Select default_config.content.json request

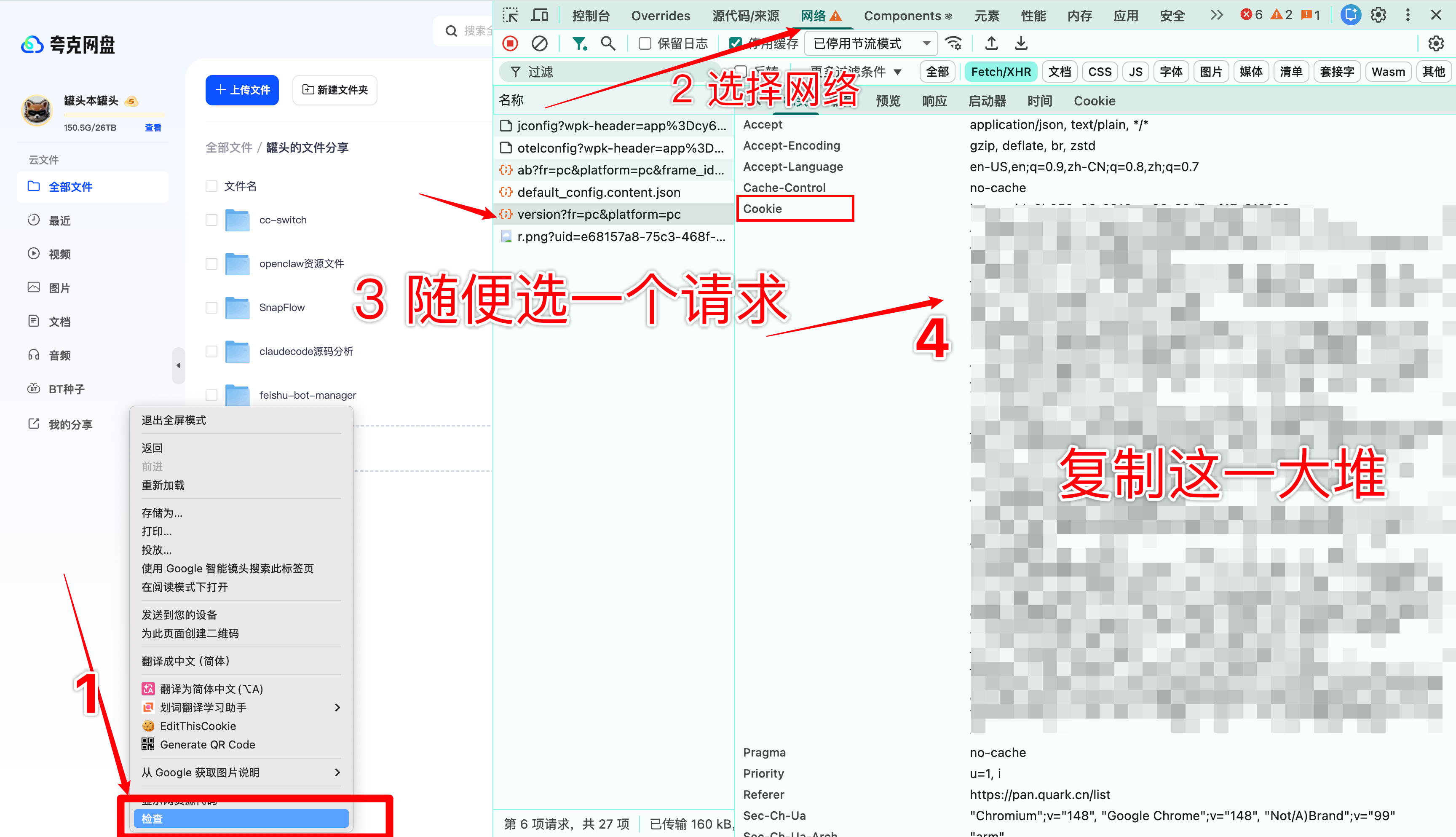(x=613, y=193)
